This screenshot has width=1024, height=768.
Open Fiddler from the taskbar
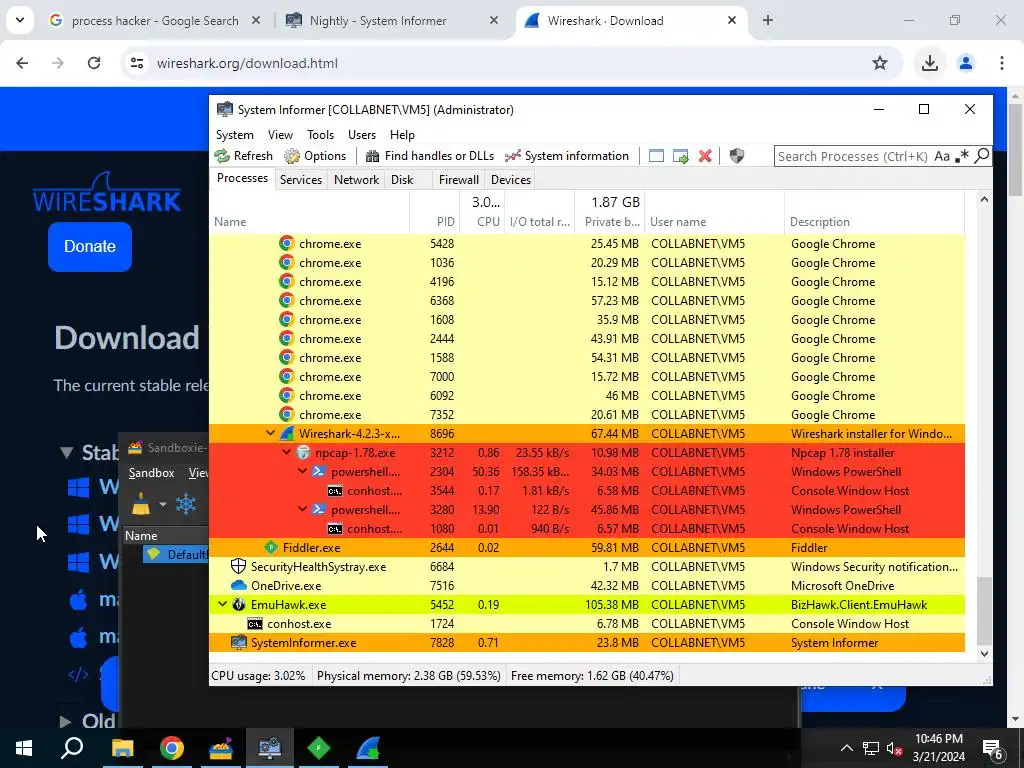coord(319,748)
